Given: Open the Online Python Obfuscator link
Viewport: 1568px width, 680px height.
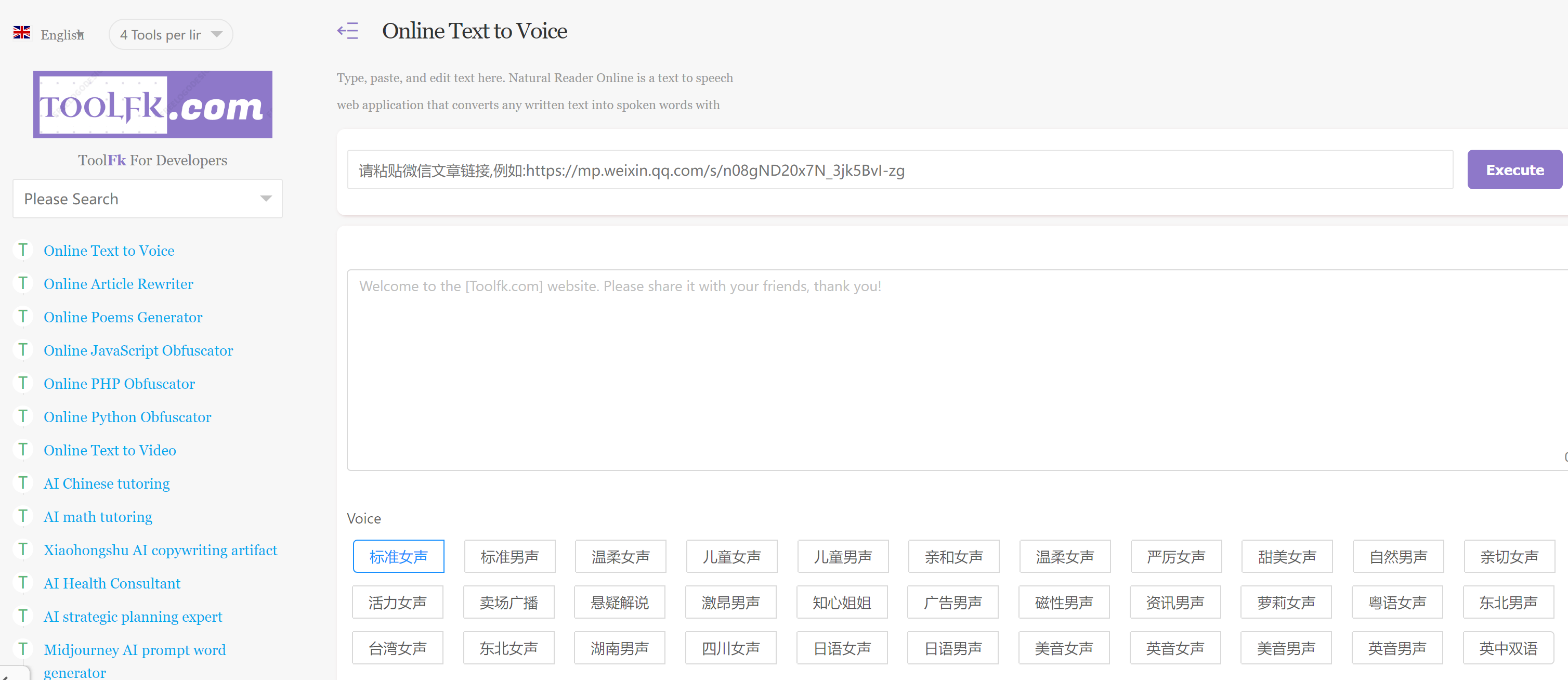Looking at the screenshot, I should coord(127,416).
